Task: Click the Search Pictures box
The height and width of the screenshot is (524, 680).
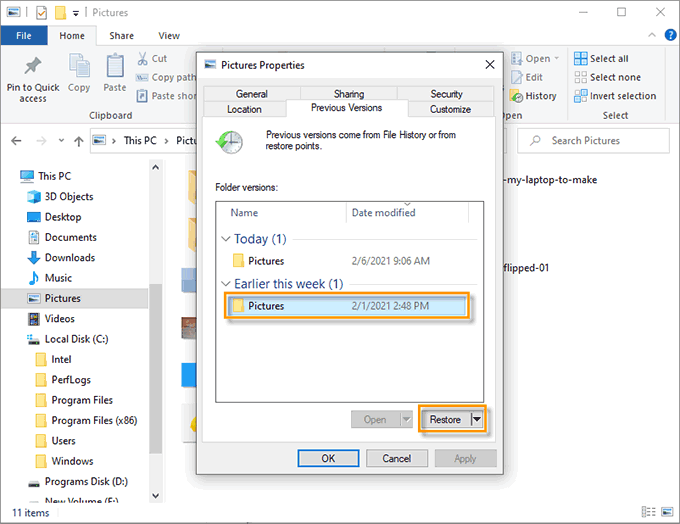Action: [593, 141]
